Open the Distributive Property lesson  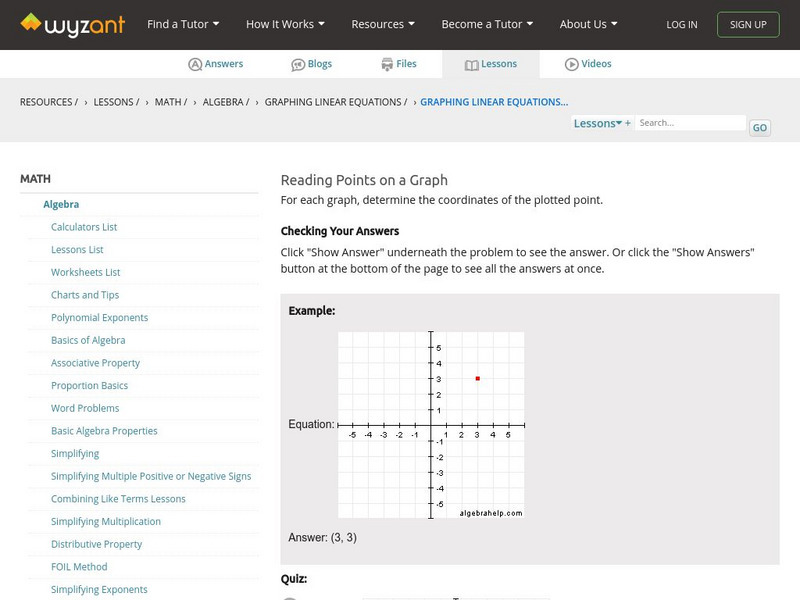tap(95, 544)
